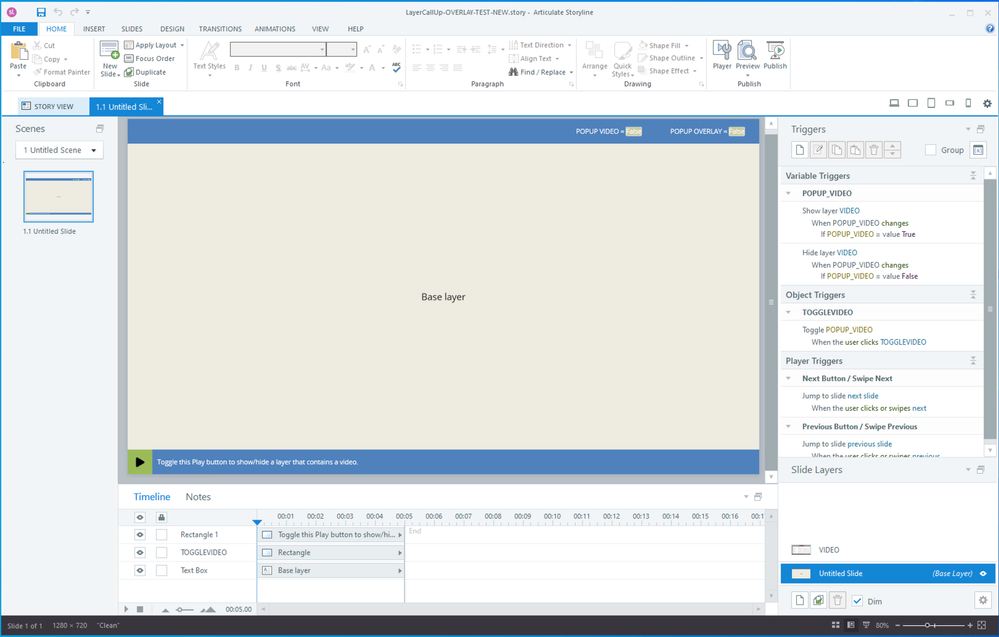The height and width of the screenshot is (637, 999).
Task: Click the STORY VIEW button
Action: (47, 106)
